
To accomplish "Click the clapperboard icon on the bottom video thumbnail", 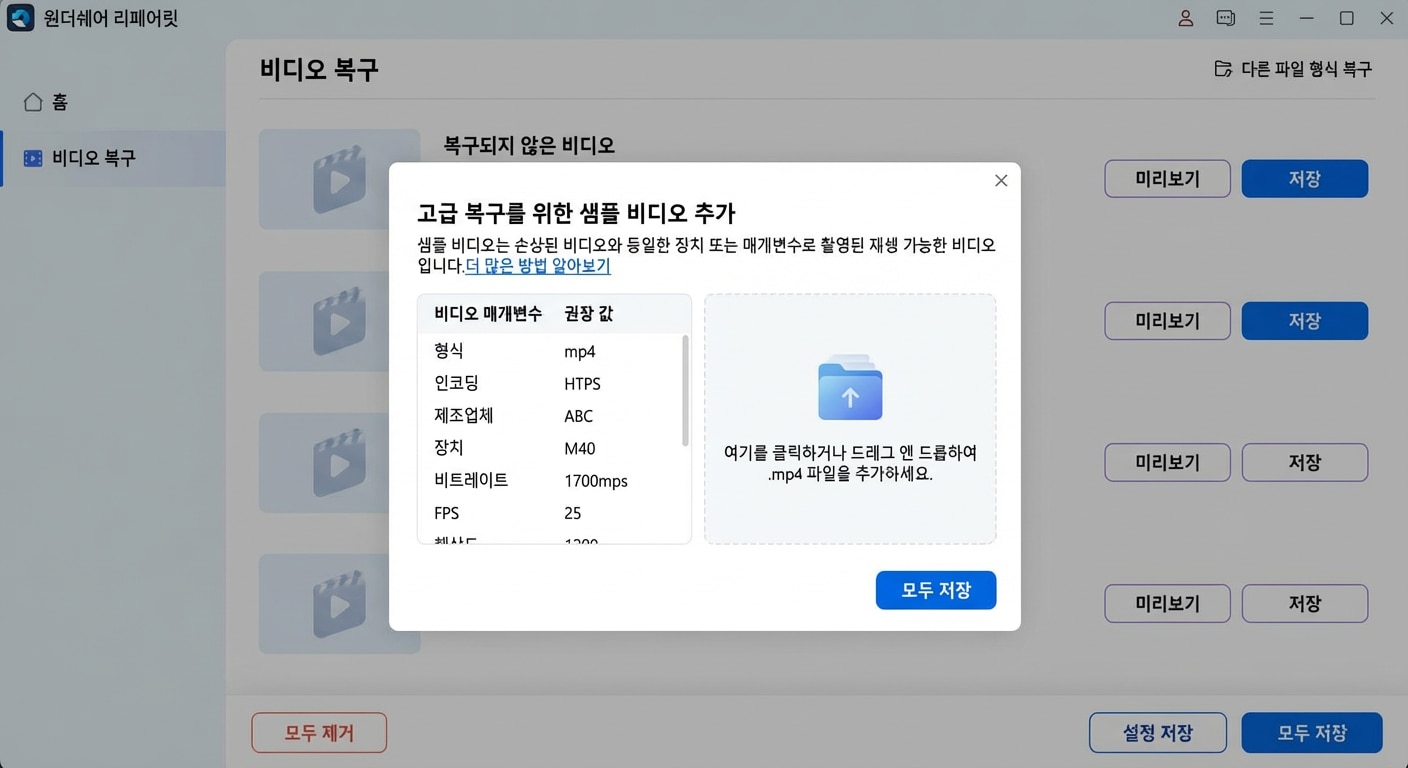I will (x=340, y=603).
